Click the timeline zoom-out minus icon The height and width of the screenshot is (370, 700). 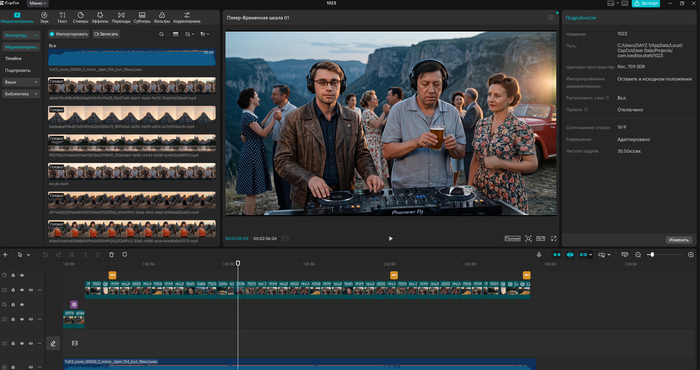click(x=638, y=254)
